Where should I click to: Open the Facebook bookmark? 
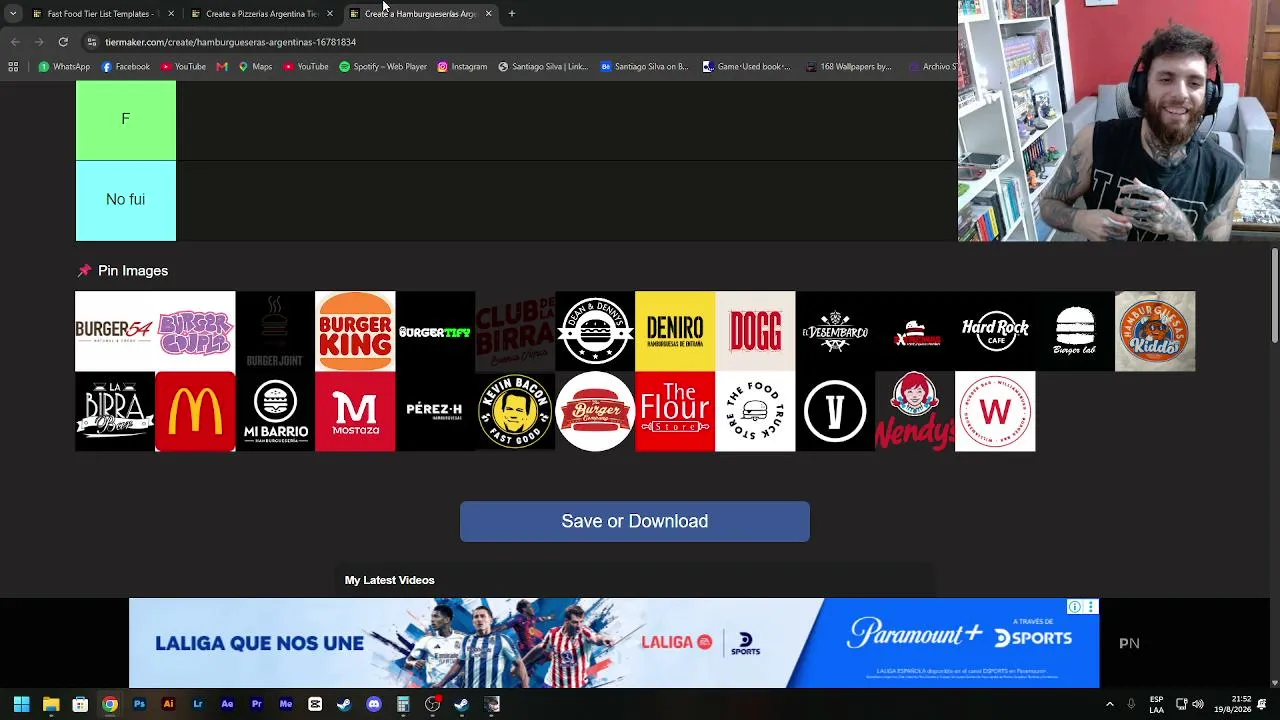[x=125, y=67]
